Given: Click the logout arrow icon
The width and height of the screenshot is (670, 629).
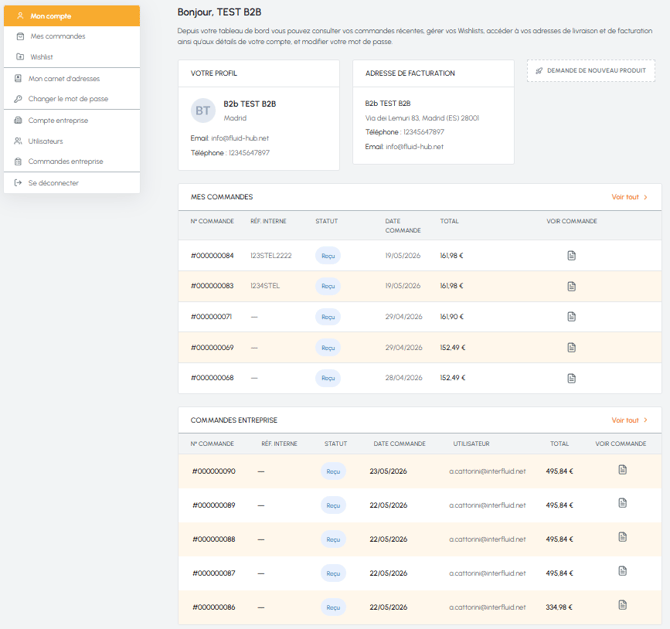Looking at the screenshot, I should [x=18, y=183].
